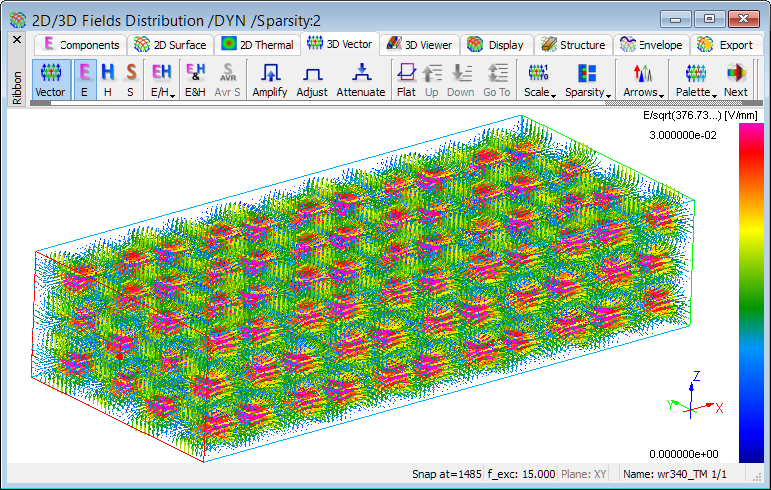Click the E&H fields icon
The width and height of the screenshot is (771, 490).
coord(196,80)
